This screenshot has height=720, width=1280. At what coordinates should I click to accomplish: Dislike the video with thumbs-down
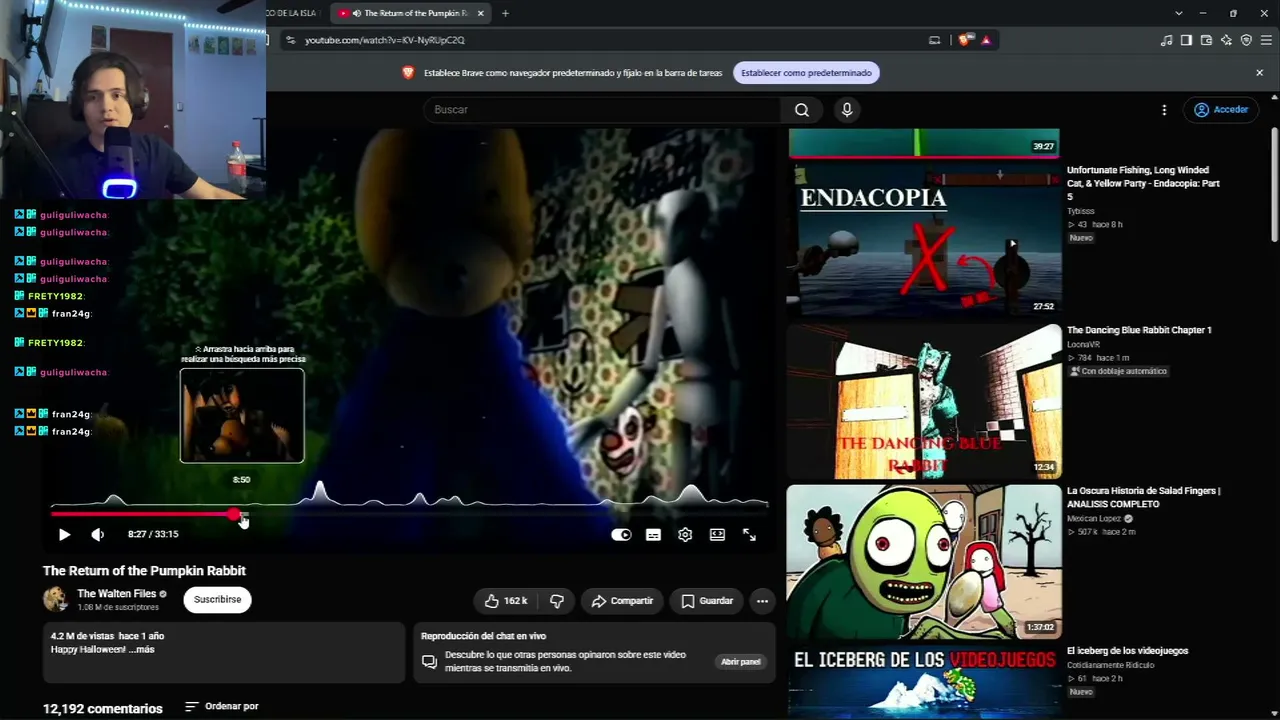(x=557, y=601)
